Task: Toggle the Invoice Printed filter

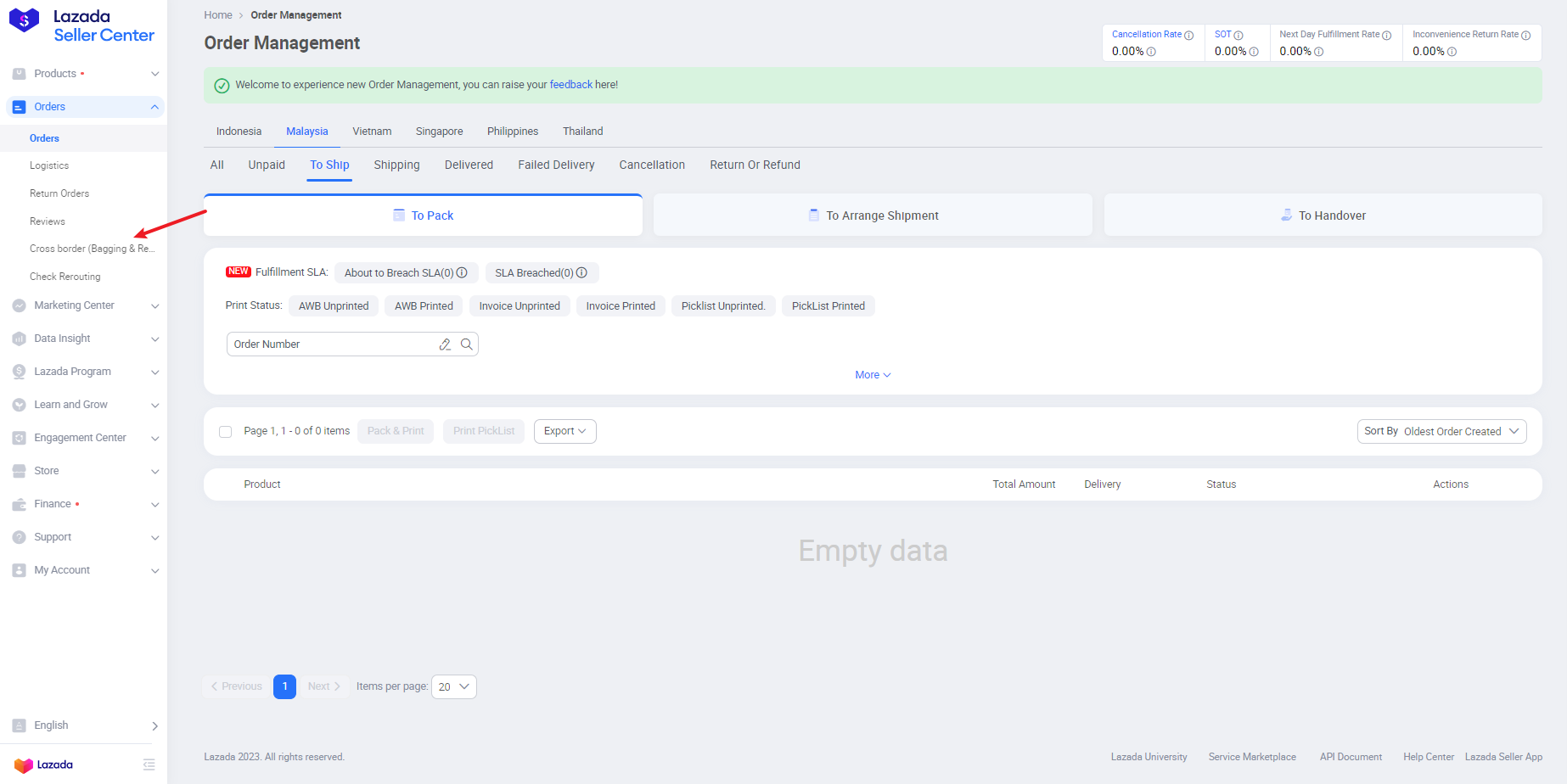Action: pos(621,306)
